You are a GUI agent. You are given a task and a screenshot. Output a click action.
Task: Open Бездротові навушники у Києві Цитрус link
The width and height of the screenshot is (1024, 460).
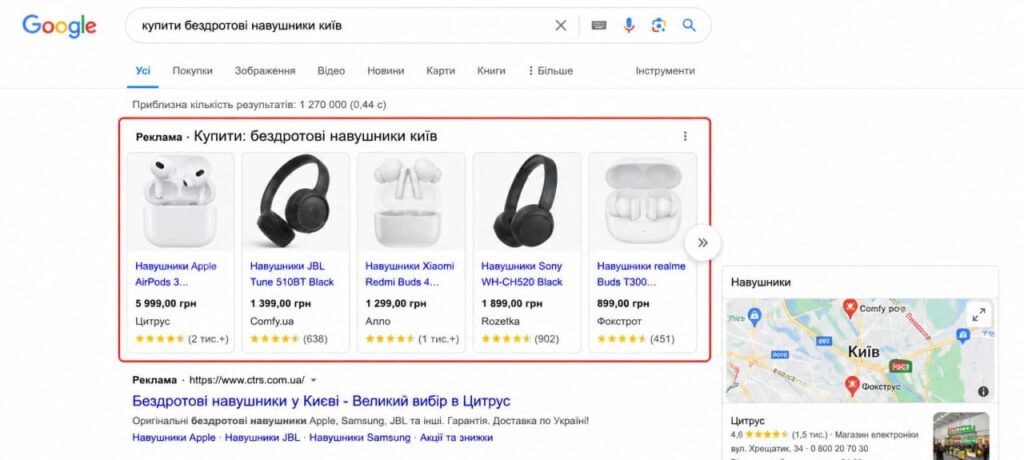(x=321, y=401)
